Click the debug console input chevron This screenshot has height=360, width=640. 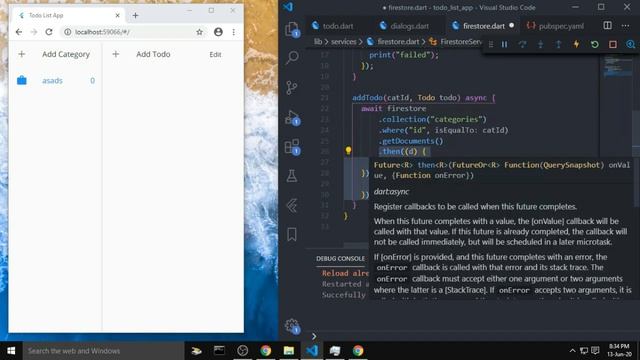point(314,336)
